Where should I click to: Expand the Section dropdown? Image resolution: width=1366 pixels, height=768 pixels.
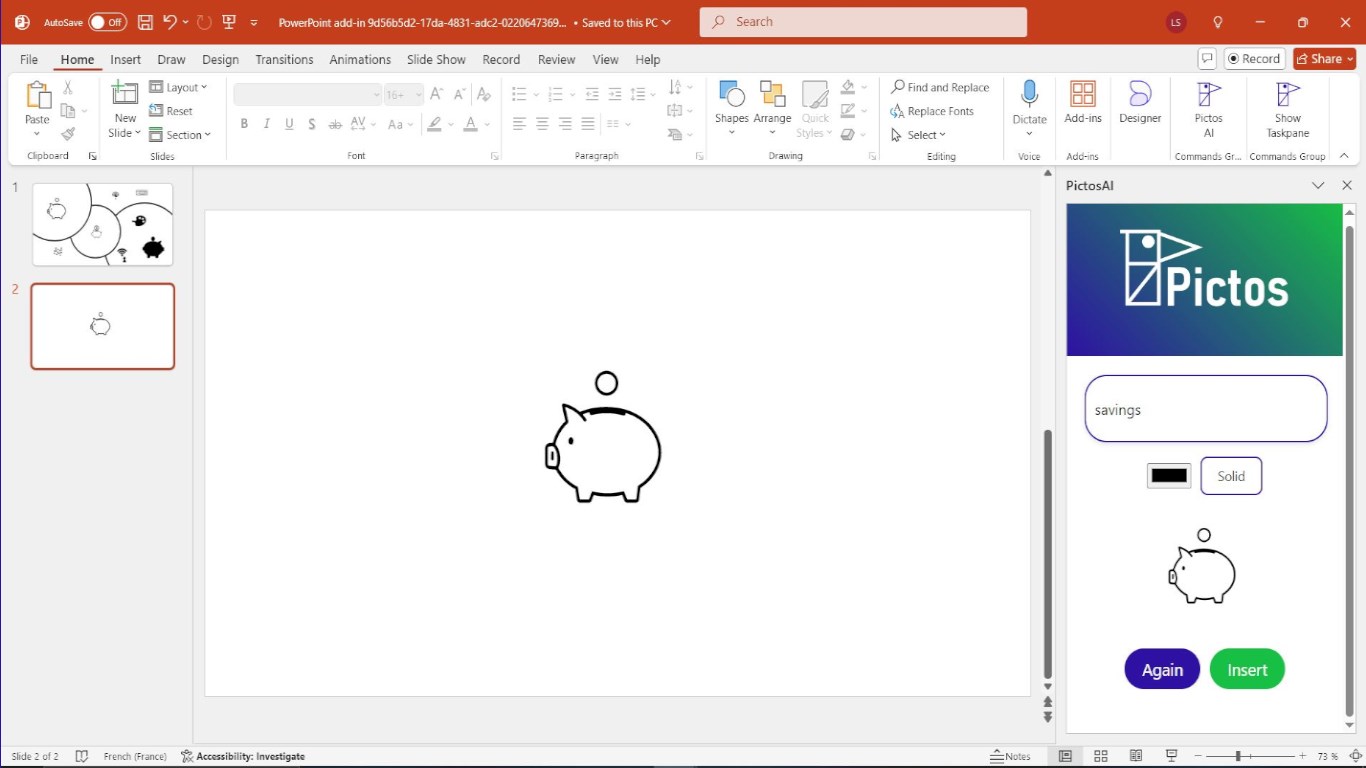pos(180,135)
